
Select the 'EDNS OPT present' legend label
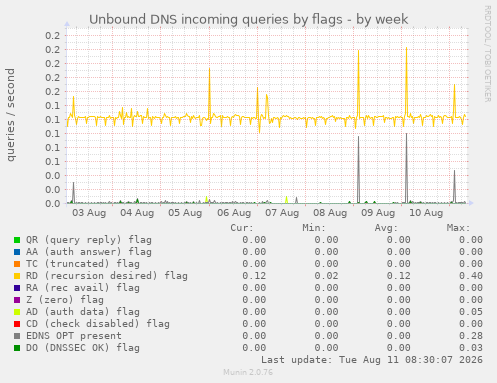point(74,336)
